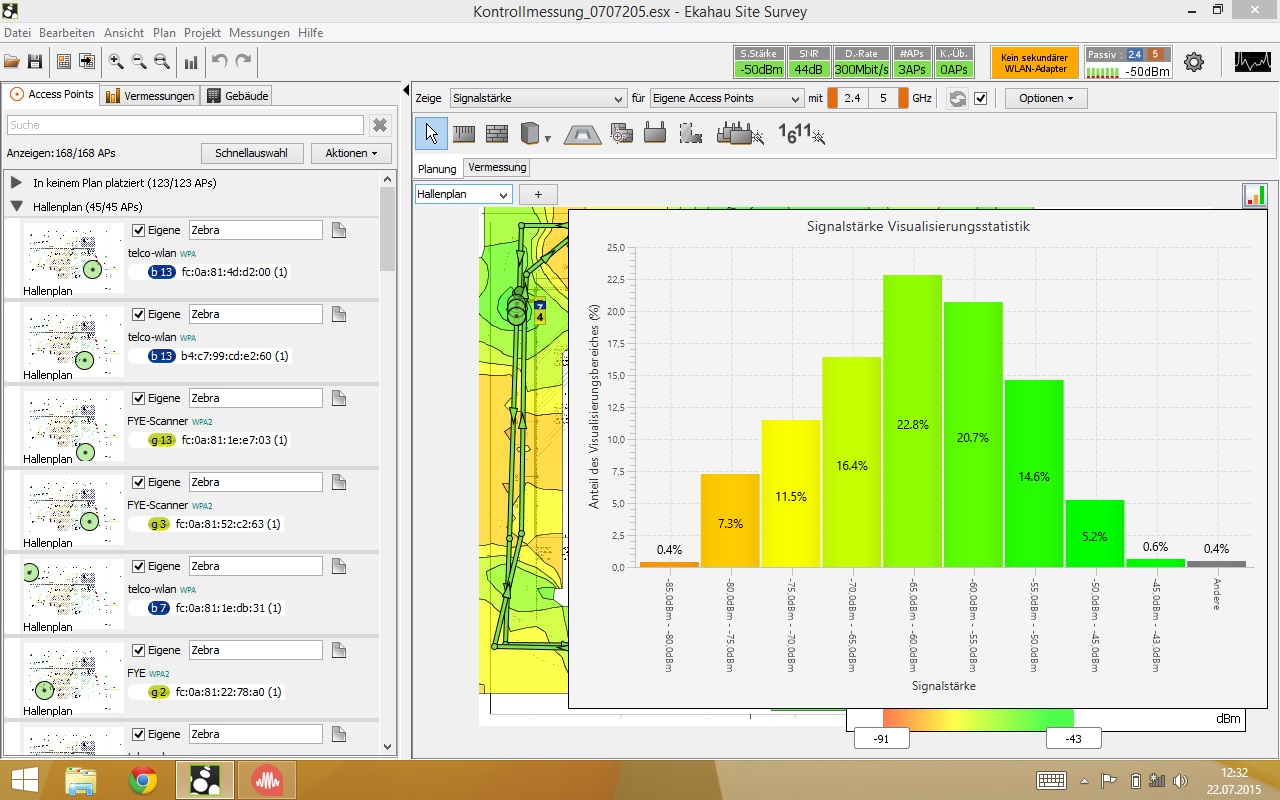Click the Schnellauswahl button
Image resolution: width=1280 pixels, height=800 pixels.
(x=251, y=153)
